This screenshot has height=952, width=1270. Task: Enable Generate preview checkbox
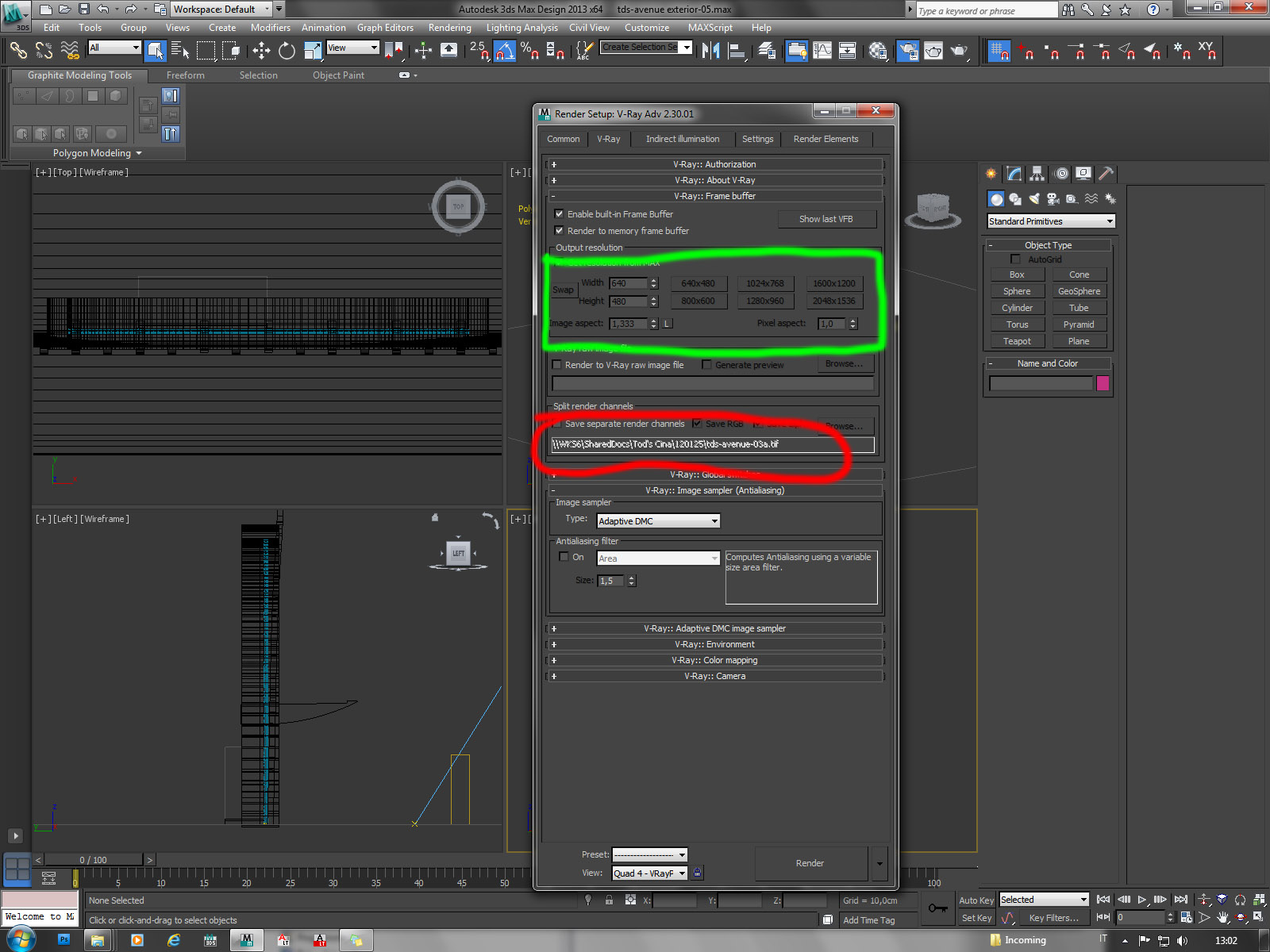pyautogui.click(x=706, y=365)
